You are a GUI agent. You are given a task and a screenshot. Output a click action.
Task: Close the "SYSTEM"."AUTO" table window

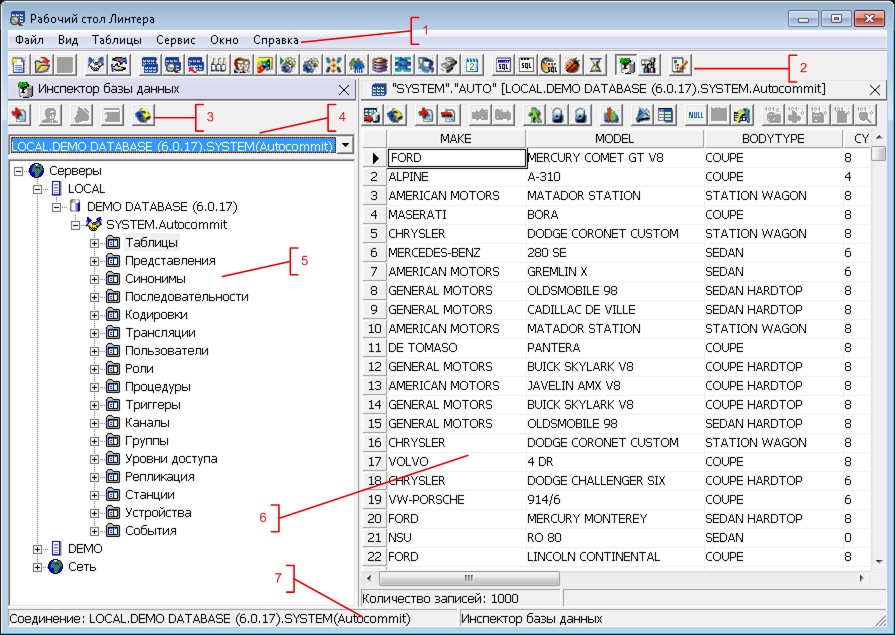[x=875, y=90]
